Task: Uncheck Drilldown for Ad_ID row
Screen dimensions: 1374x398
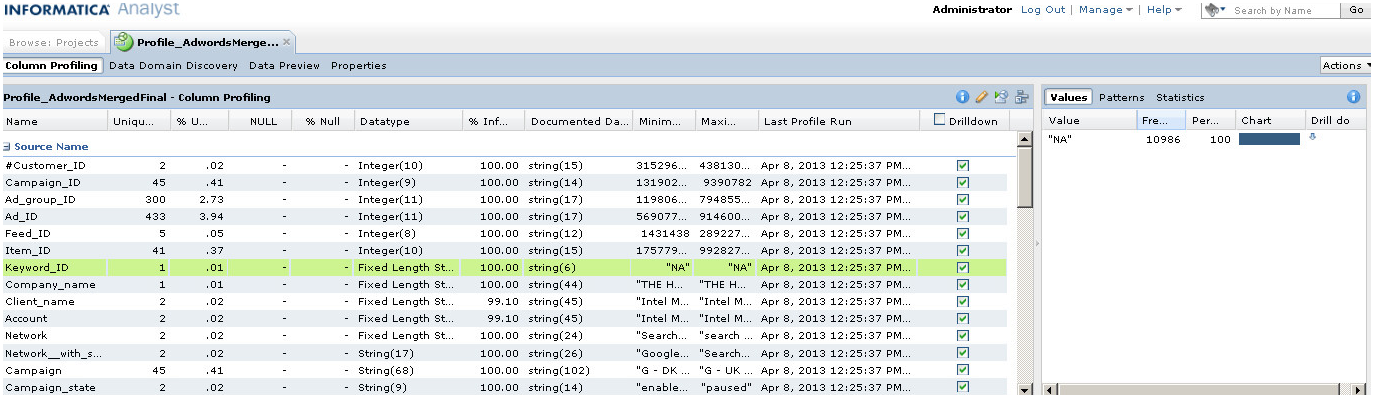Action: click(x=963, y=216)
